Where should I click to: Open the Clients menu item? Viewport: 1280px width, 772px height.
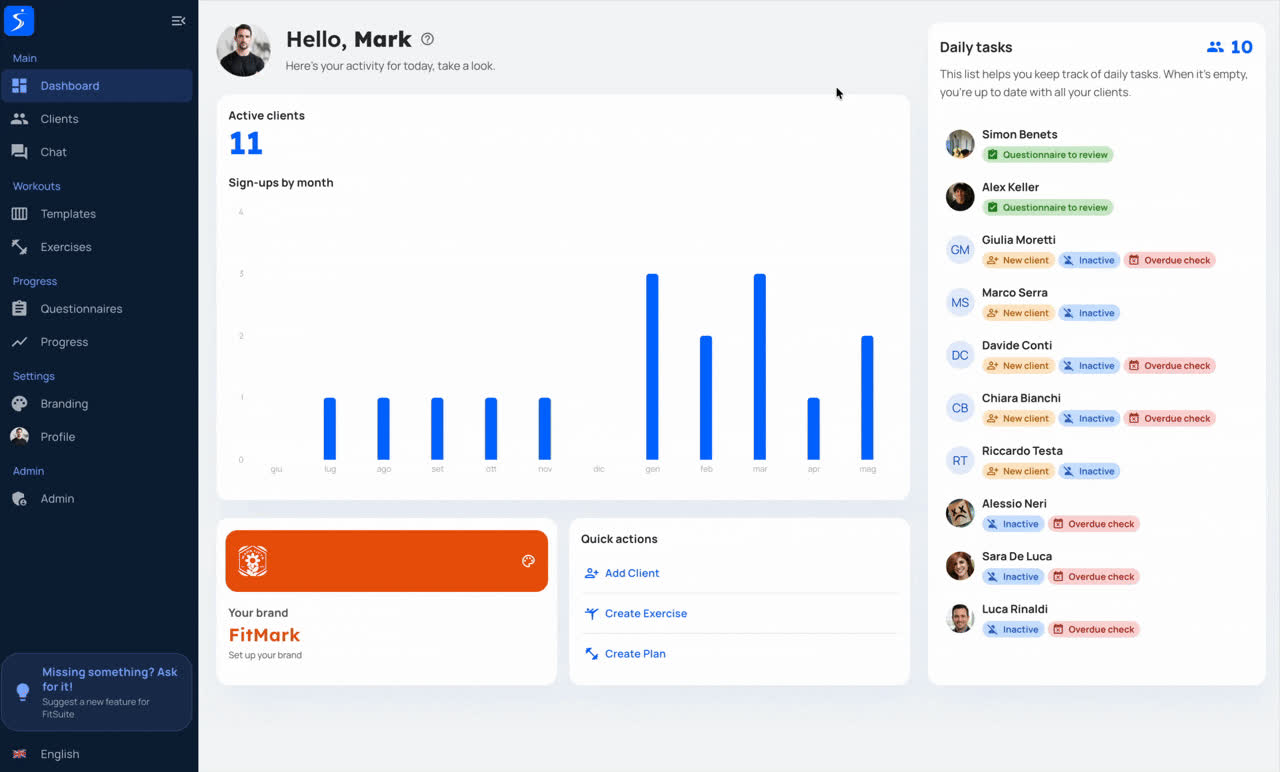[x=97, y=119]
